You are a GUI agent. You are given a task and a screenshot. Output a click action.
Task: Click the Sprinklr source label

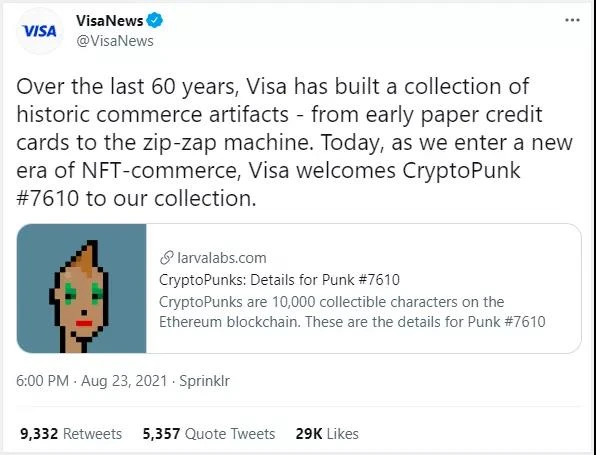tap(204, 381)
